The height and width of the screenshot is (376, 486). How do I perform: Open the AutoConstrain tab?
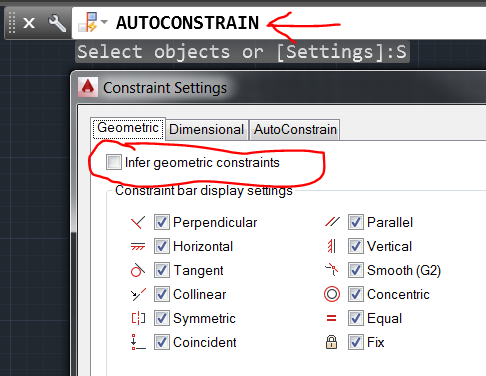[x=295, y=130]
